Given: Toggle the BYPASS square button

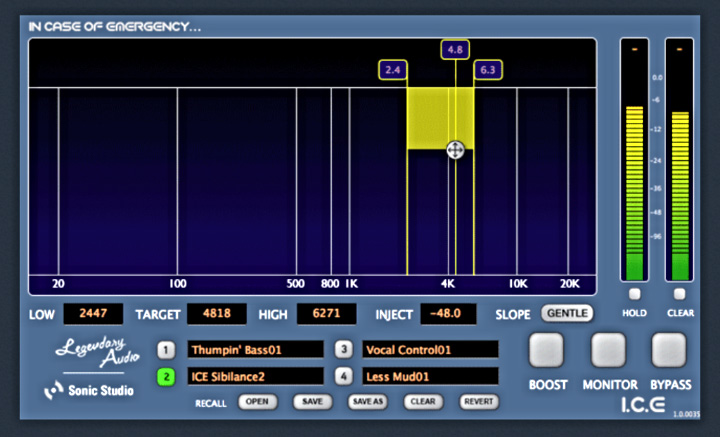Looking at the screenshot, I should pos(669,350).
